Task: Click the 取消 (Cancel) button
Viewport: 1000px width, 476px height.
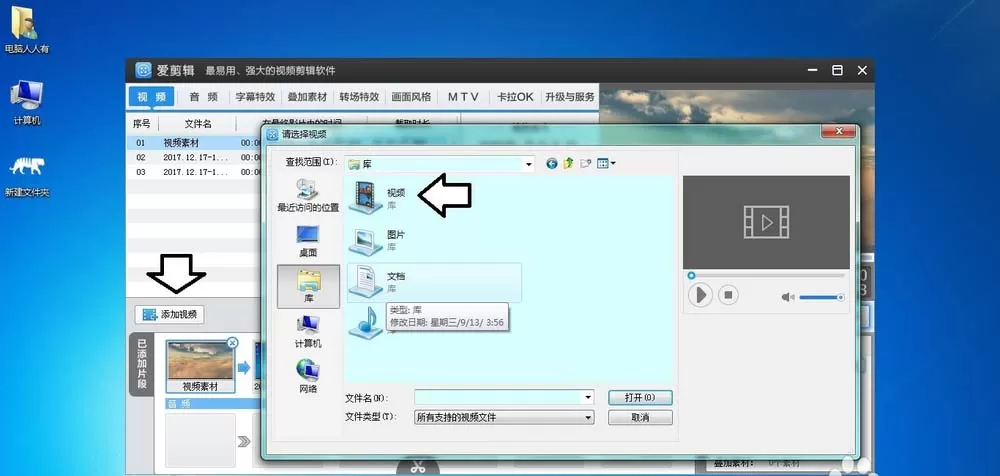Action: click(x=640, y=417)
